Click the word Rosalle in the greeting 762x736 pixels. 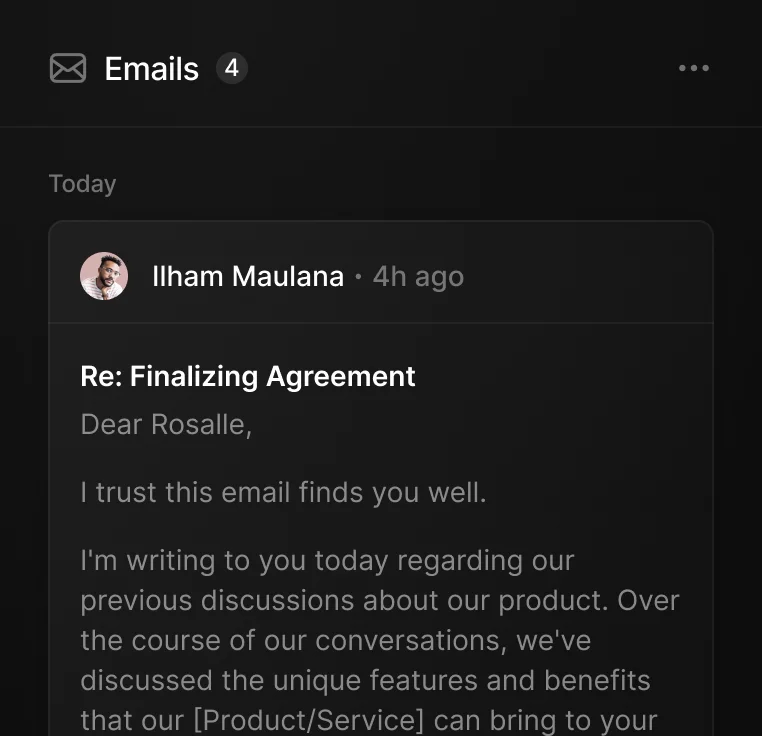199,424
